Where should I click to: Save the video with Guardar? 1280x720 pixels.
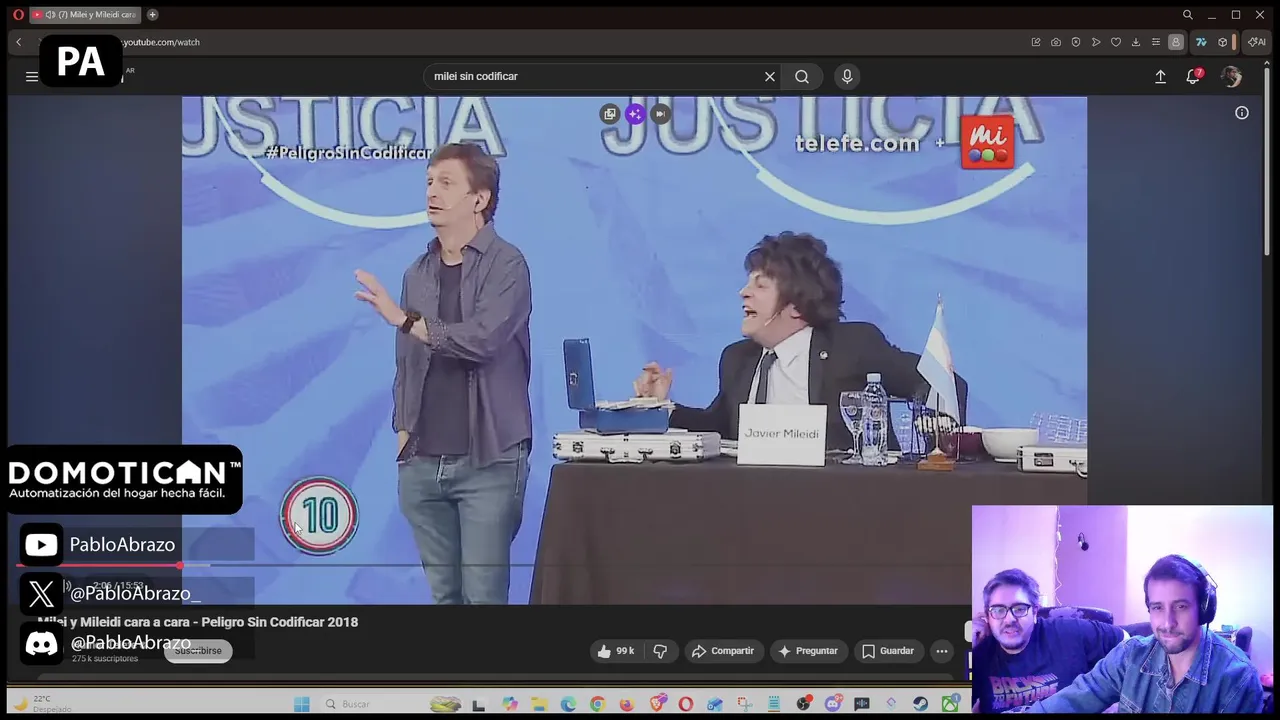click(x=888, y=651)
